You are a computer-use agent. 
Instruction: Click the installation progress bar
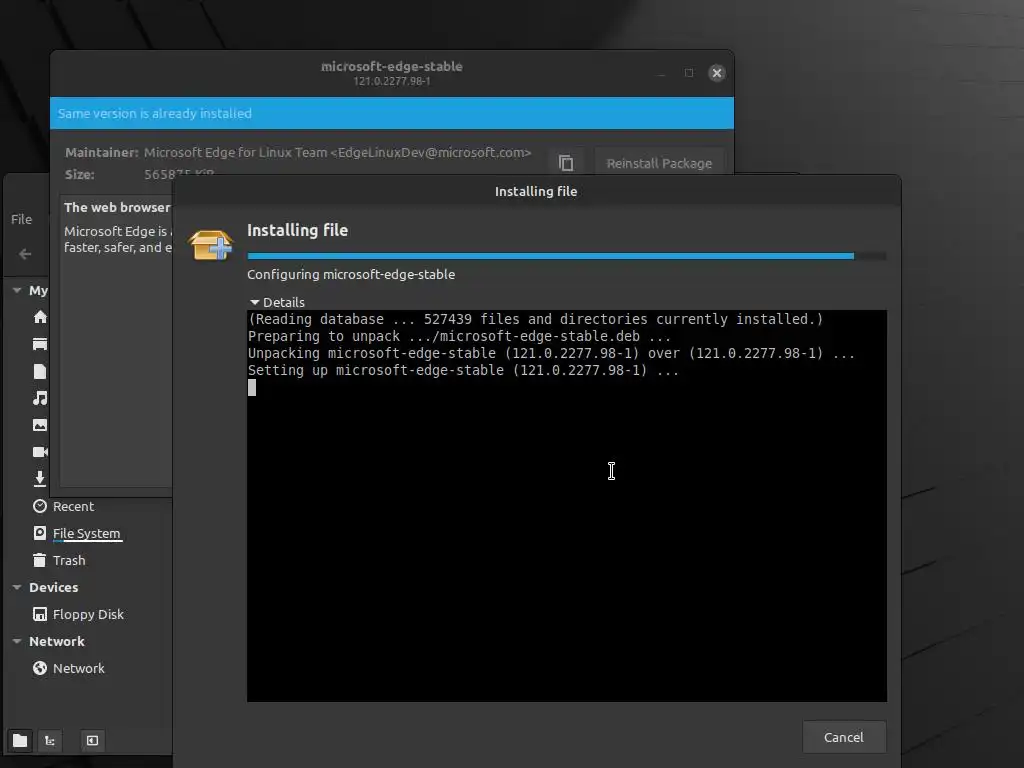coord(567,256)
